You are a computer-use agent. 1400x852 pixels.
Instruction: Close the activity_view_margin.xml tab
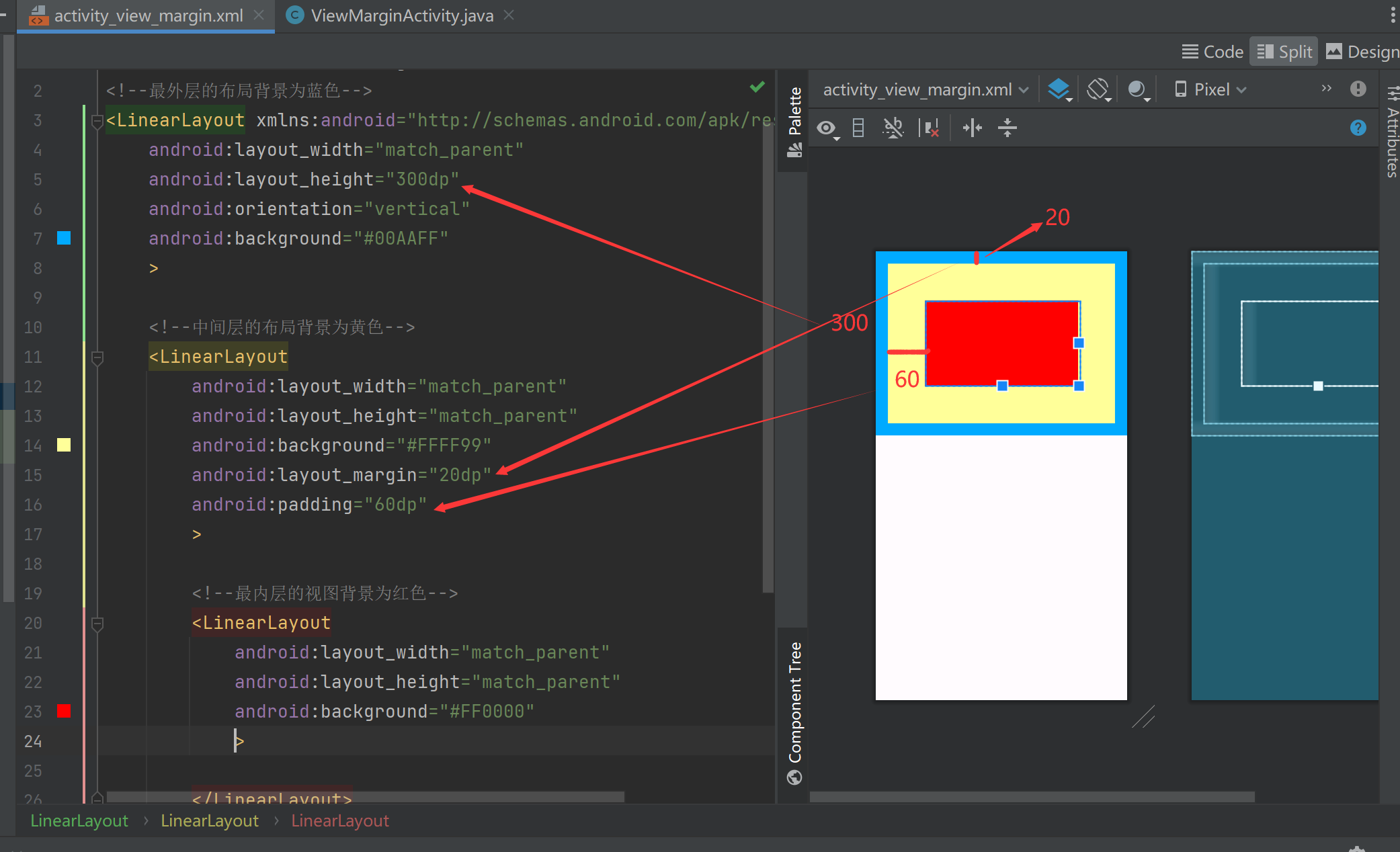click(x=259, y=15)
